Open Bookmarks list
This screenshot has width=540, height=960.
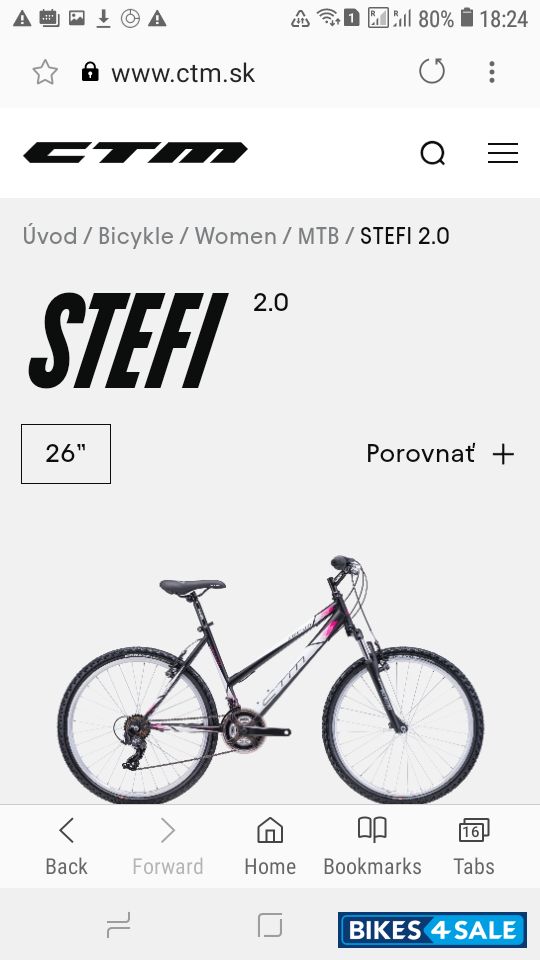tap(372, 847)
